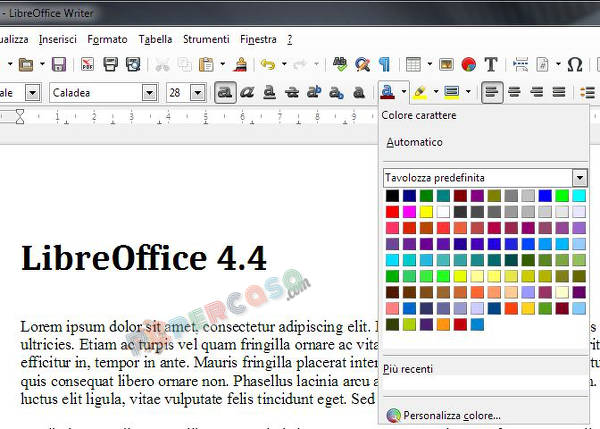Open Print Preview

click(x=133, y=64)
